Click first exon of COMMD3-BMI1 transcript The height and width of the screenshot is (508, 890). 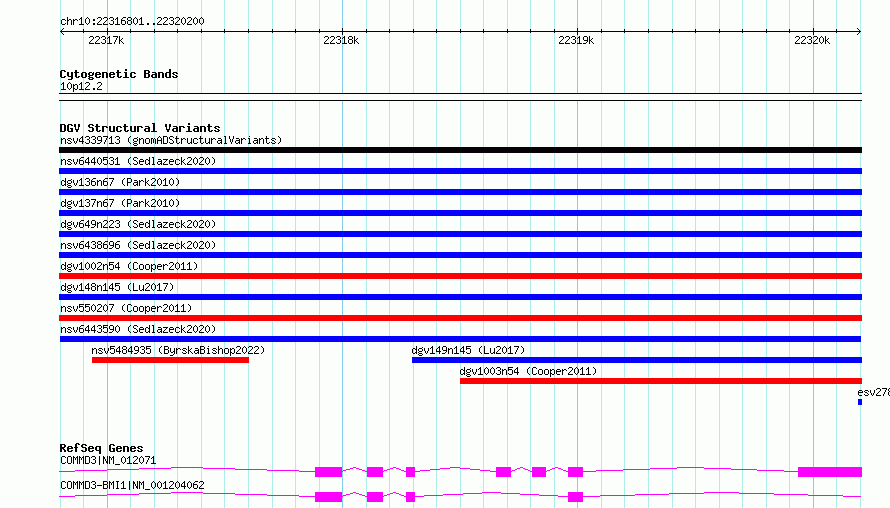(329, 497)
